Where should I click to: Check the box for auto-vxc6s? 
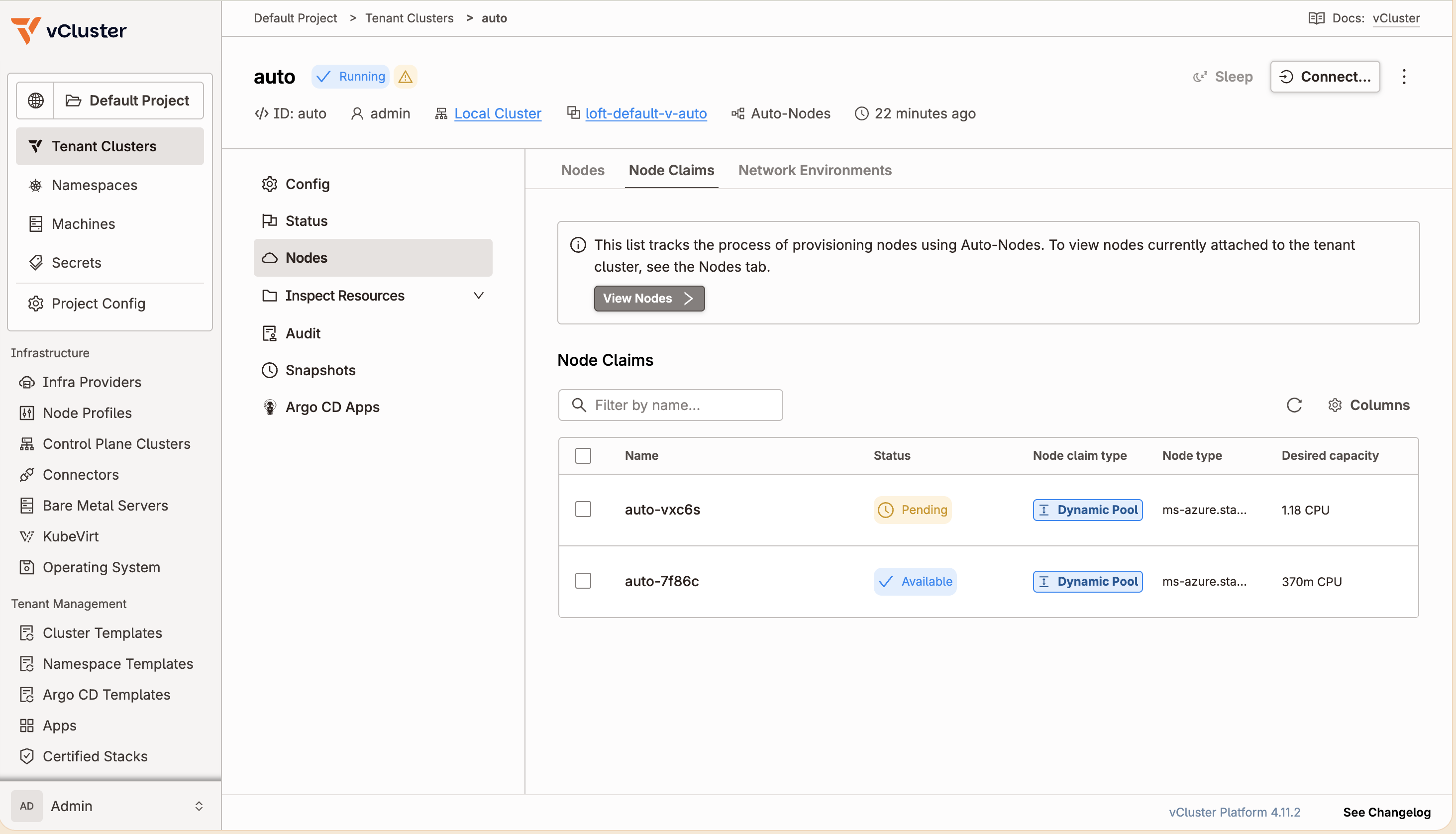coord(583,510)
